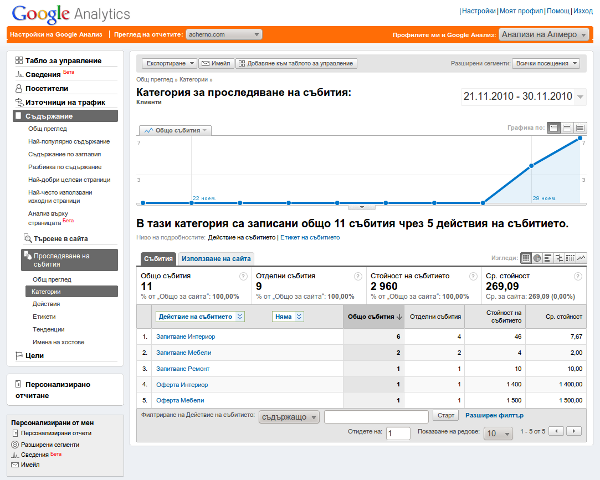The image size is (600, 480).
Task: Click the Цели flag icon
Action: pyautogui.click(x=19, y=355)
